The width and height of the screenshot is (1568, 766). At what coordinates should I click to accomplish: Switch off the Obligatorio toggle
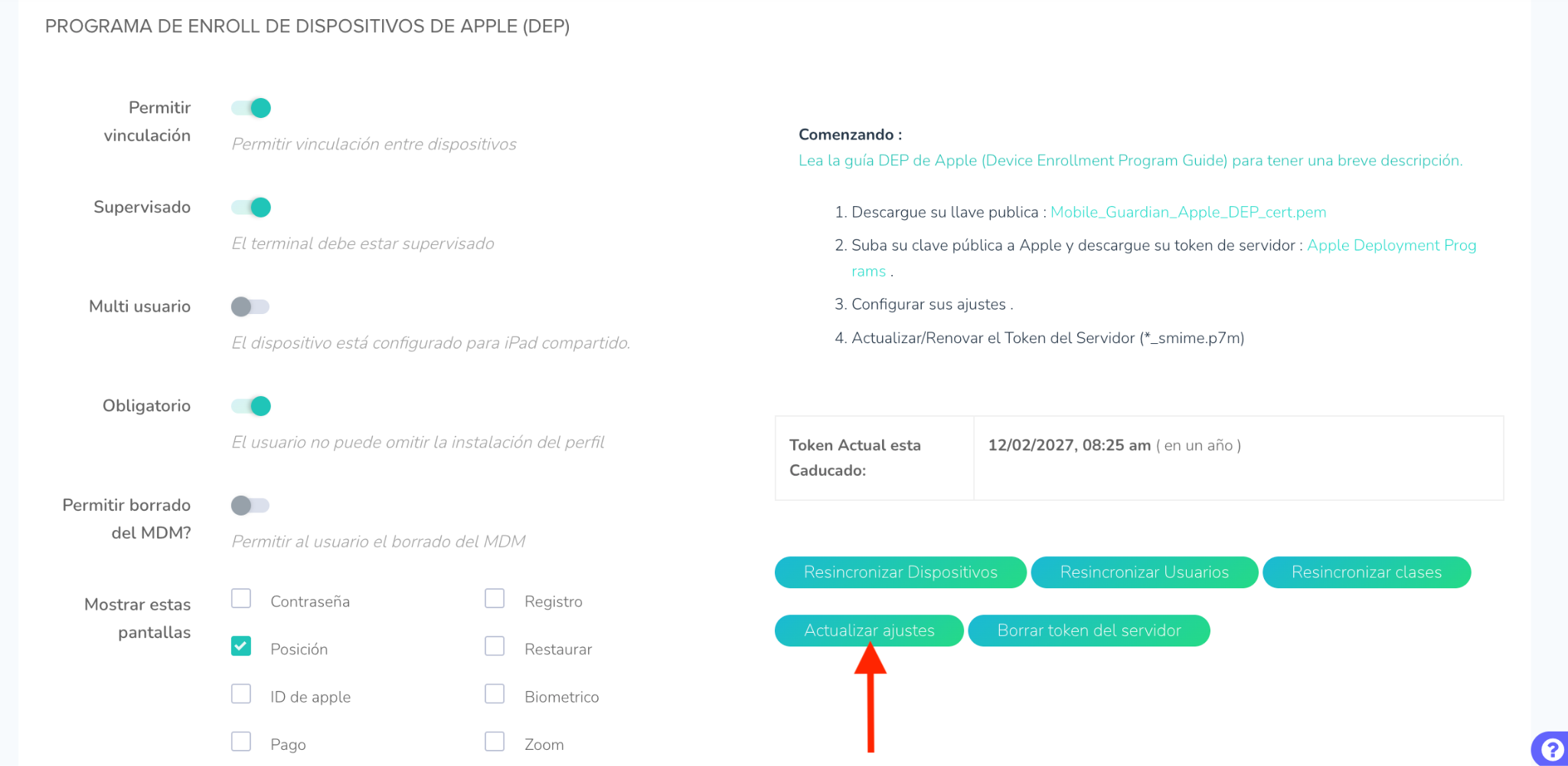pyautogui.click(x=251, y=406)
